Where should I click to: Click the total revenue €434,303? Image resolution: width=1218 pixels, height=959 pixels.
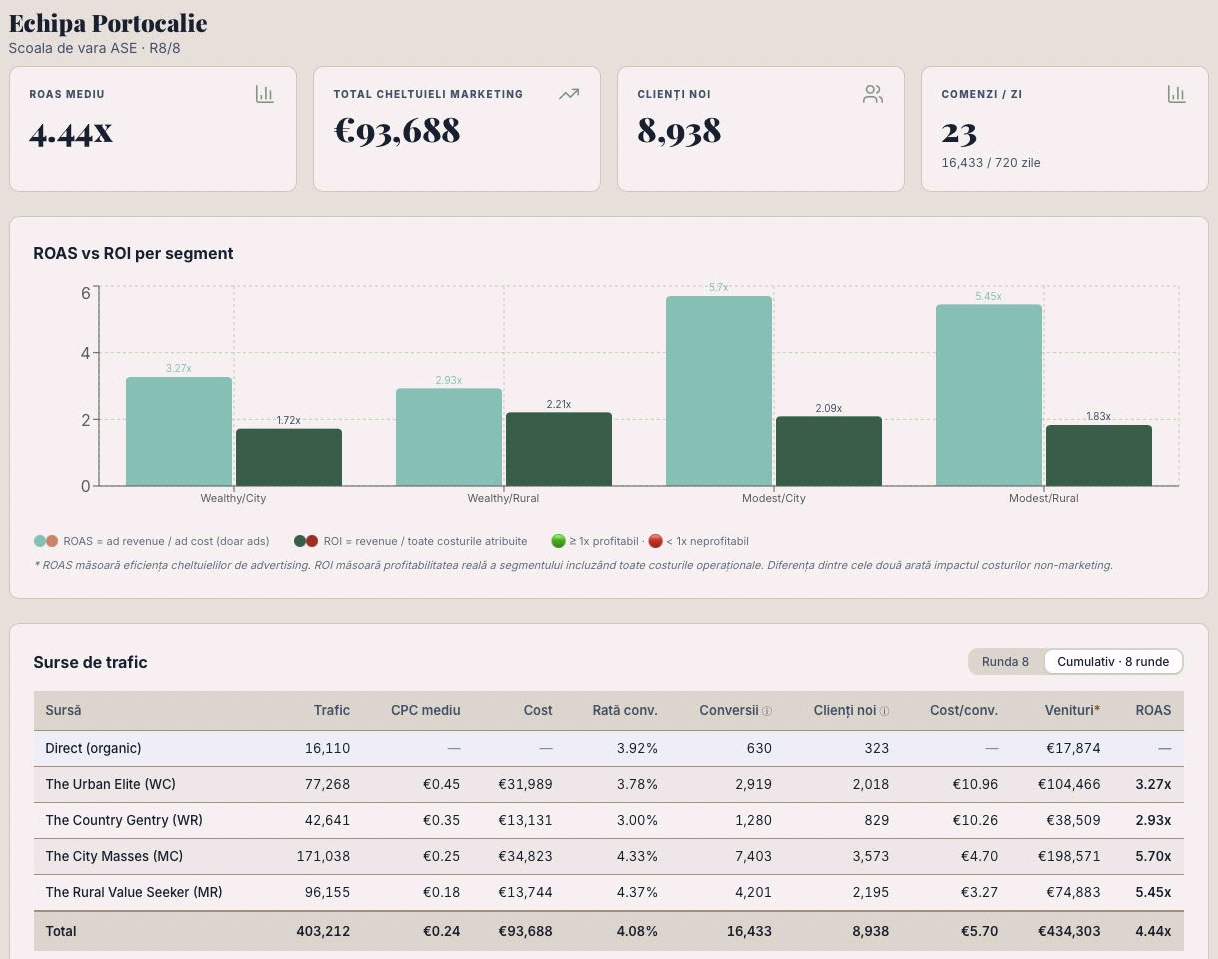[1069, 931]
